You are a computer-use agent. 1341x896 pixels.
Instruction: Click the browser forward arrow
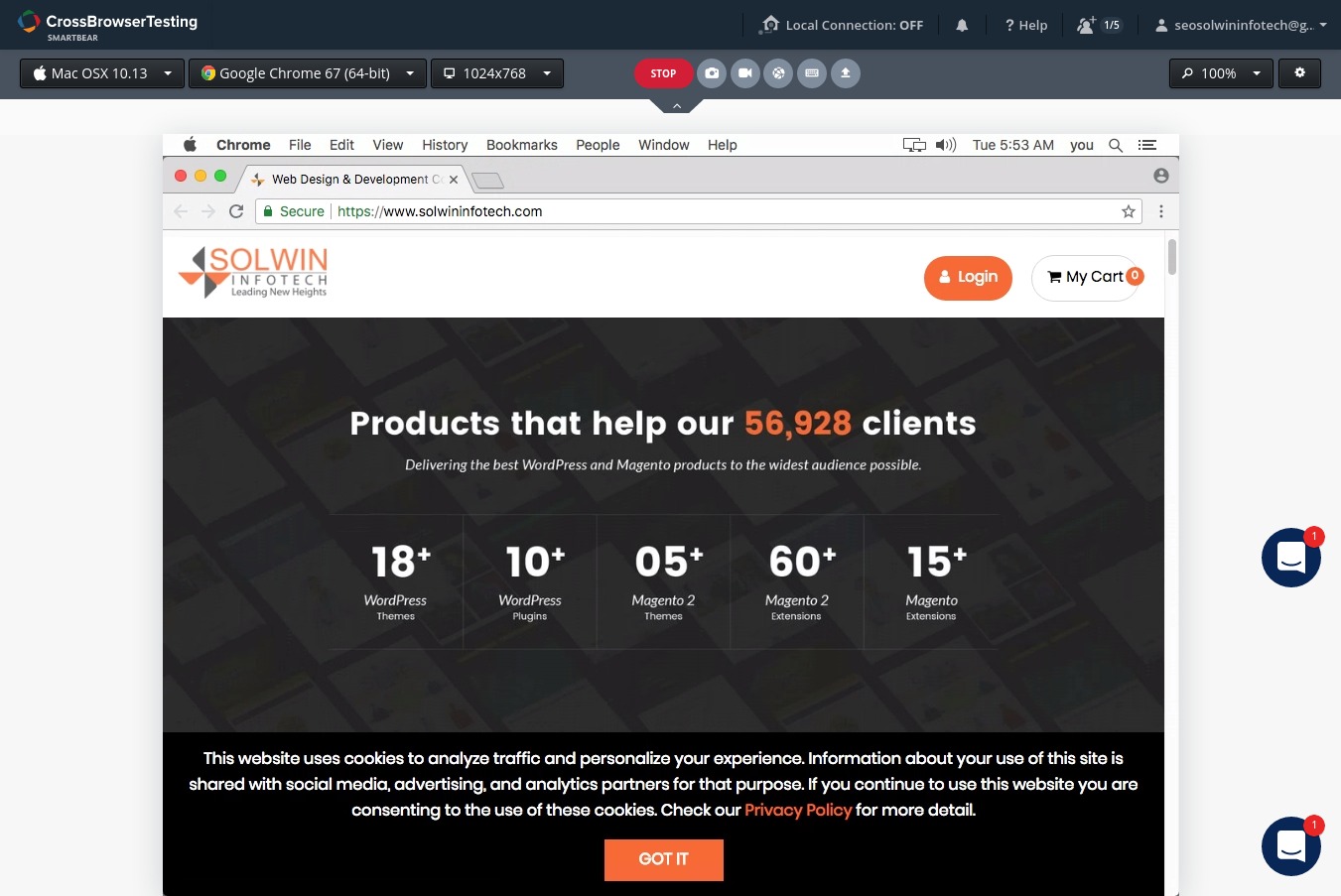point(208,211)
